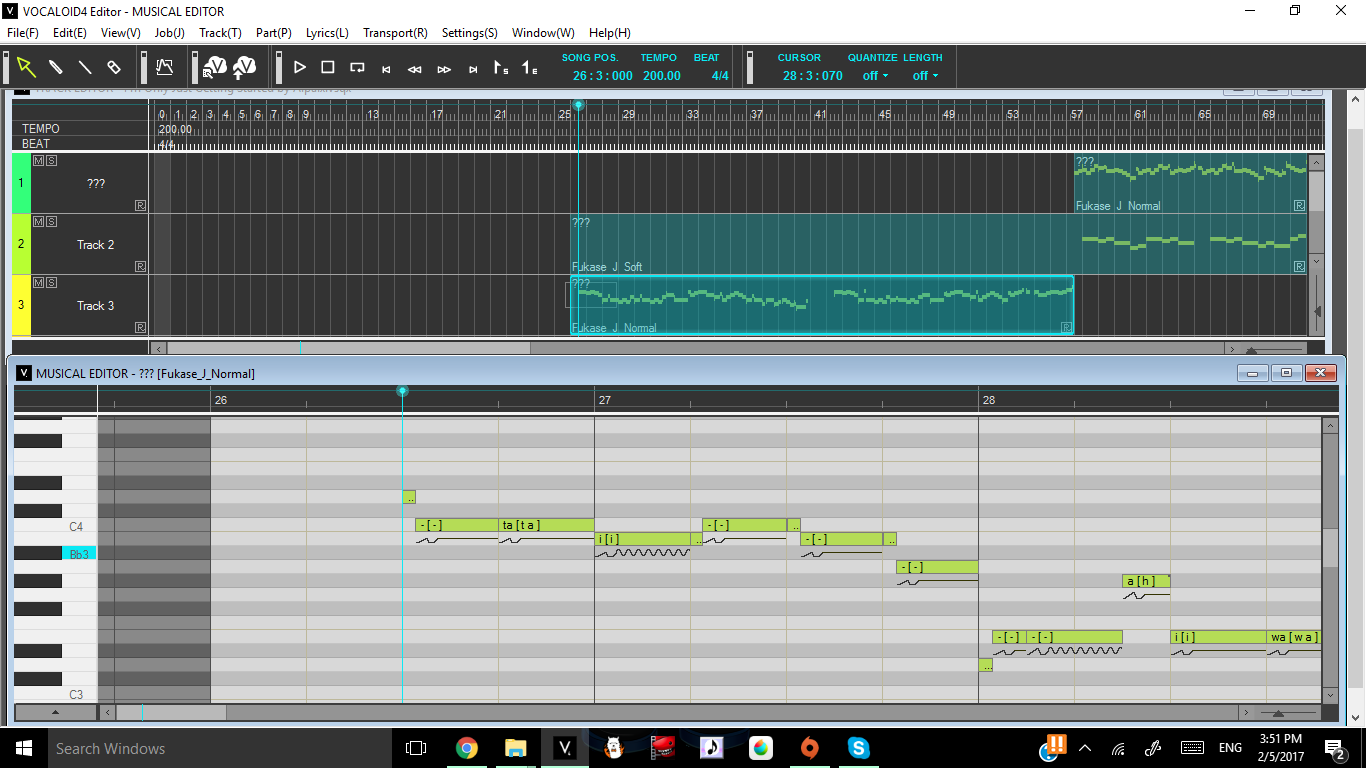Click measure 27 in Musical Editor ruler
Image resolution: width=1366 pixels, height=768 pixels.
604,400
